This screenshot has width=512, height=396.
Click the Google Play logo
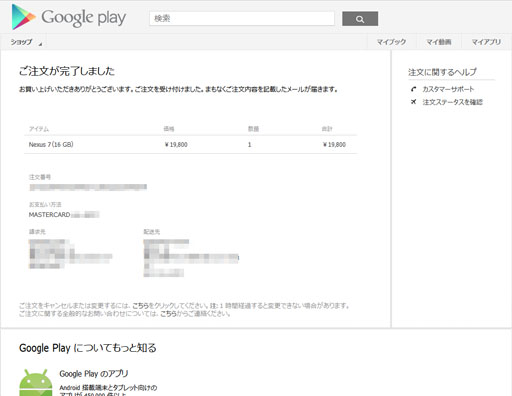[x=69, y=17]
